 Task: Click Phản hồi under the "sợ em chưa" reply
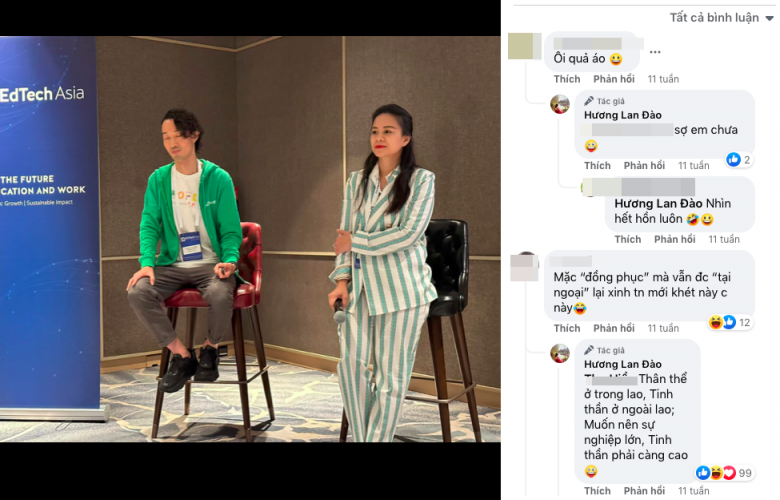coord(644,166)
